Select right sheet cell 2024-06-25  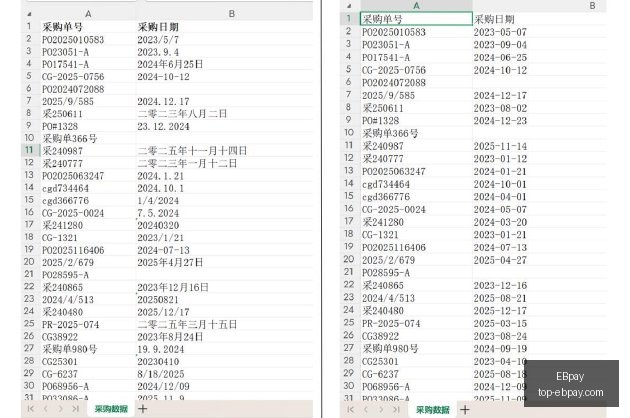(540, 57)
